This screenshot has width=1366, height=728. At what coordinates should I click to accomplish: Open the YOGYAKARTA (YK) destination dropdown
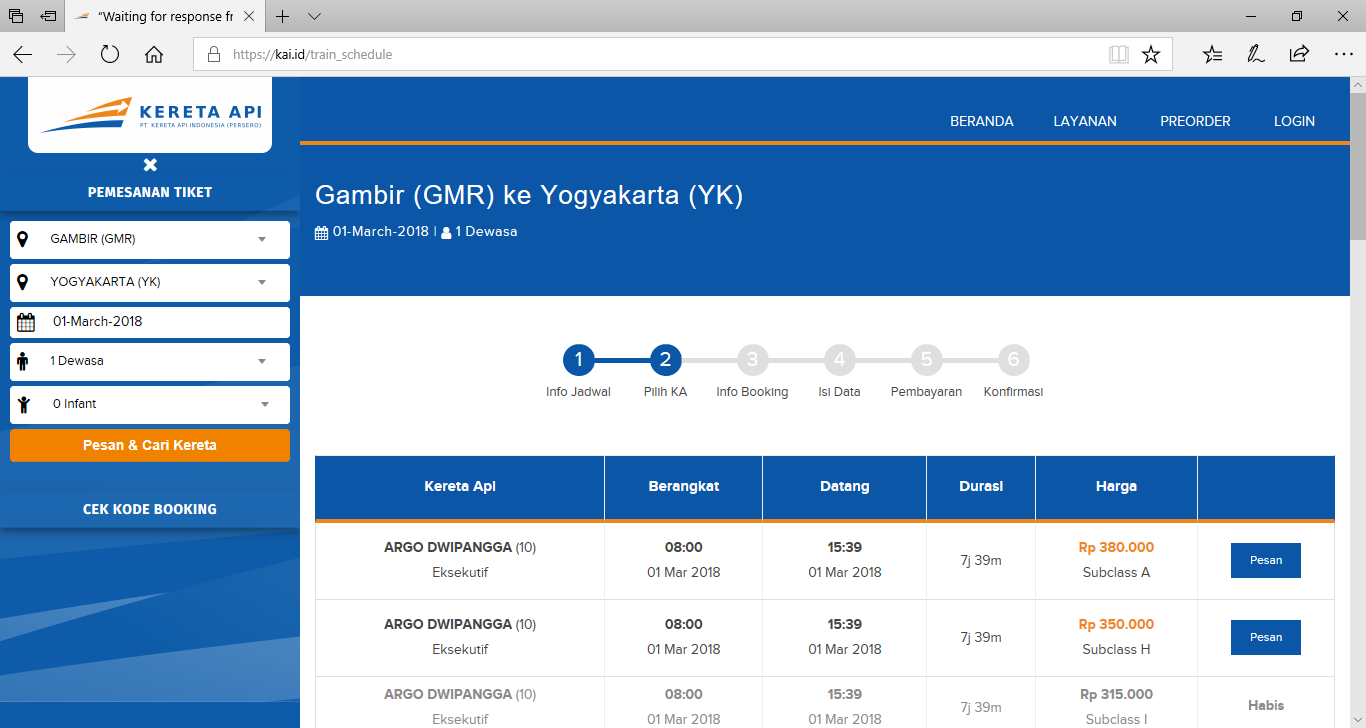pyautogui.click(x=150, y=282)
